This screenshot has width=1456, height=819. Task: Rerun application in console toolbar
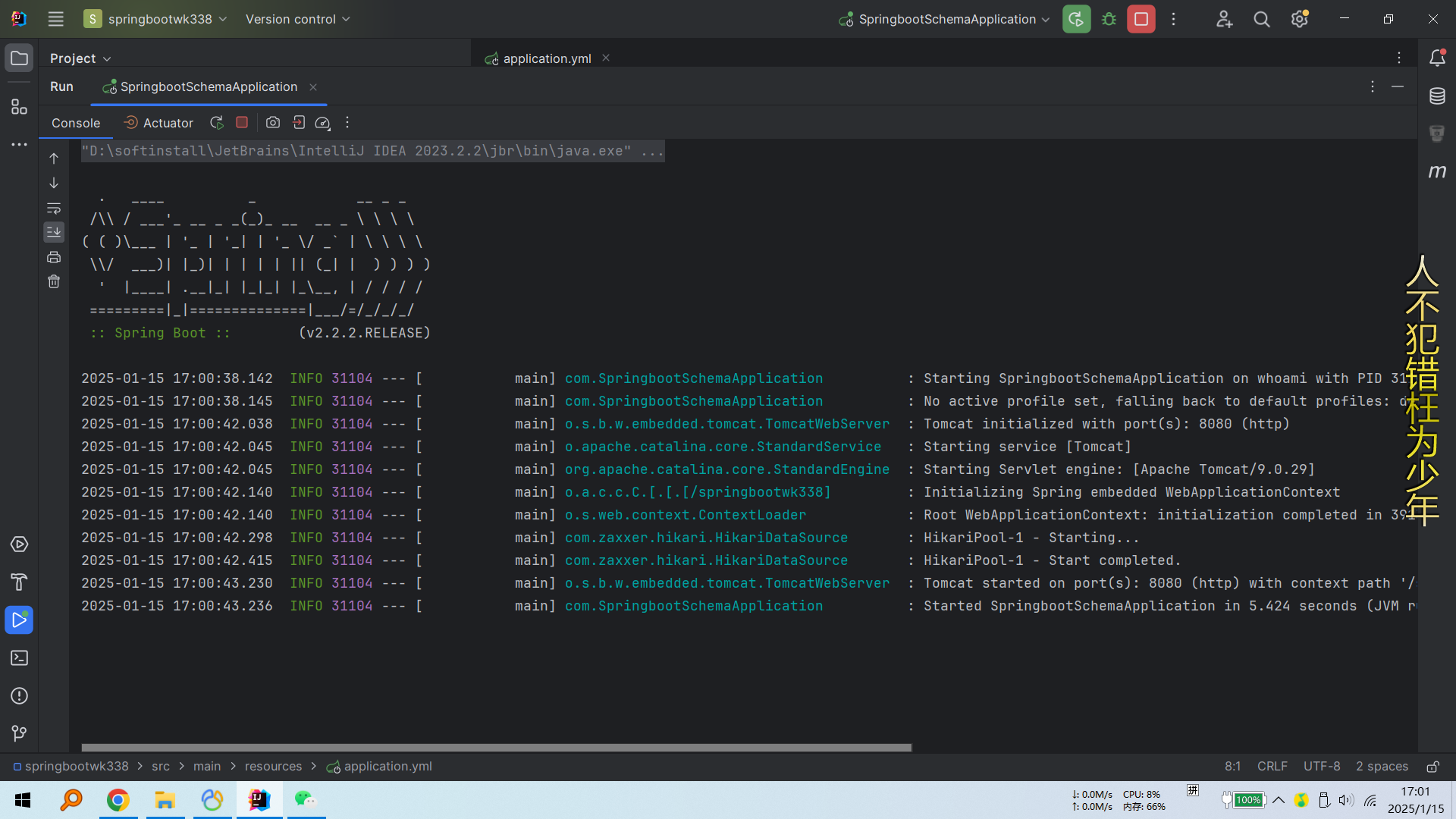point(217,122)
